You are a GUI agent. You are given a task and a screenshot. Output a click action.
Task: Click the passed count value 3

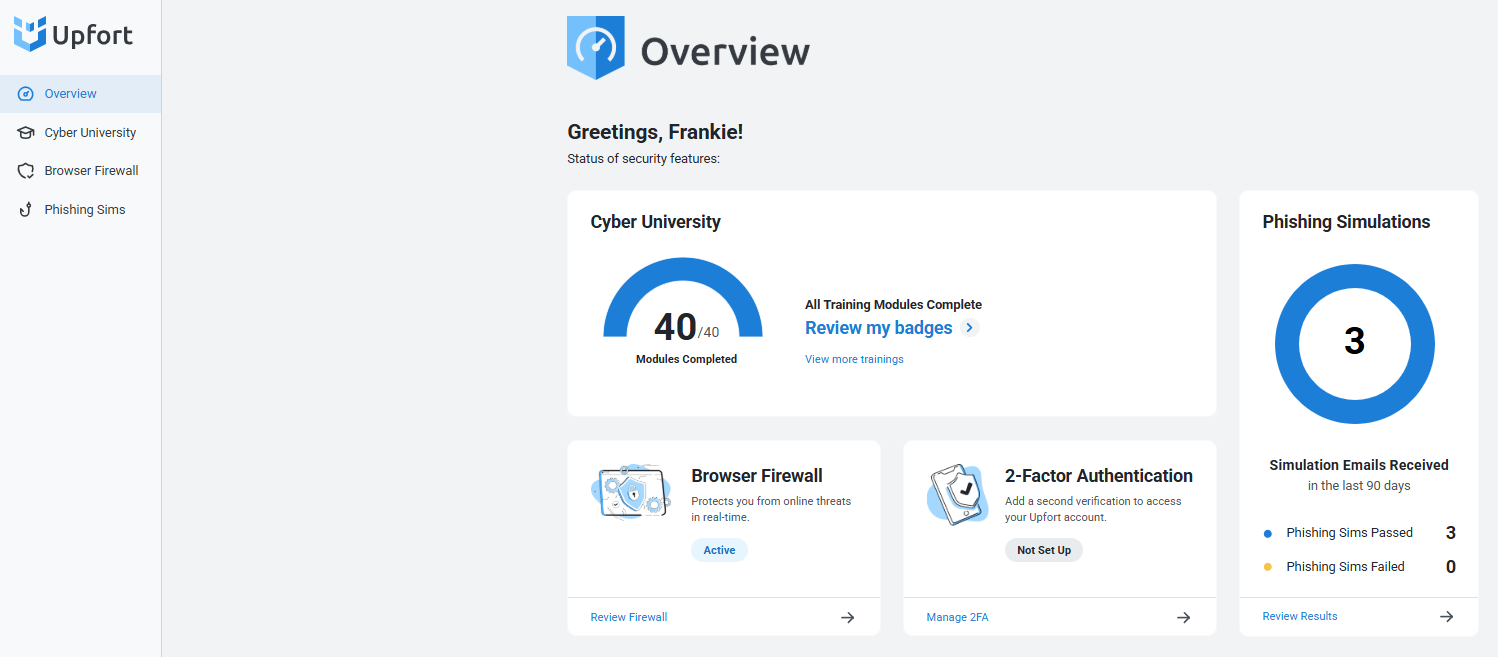pos(1451,533)
